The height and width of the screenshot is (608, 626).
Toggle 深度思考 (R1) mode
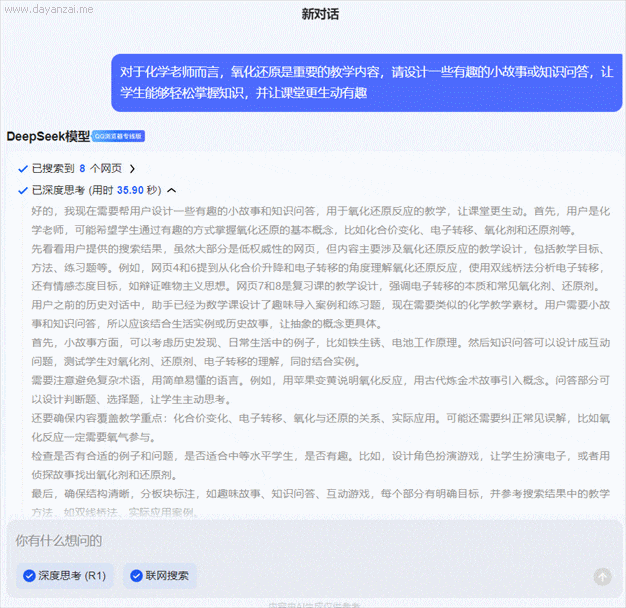[x=66, y=576]
